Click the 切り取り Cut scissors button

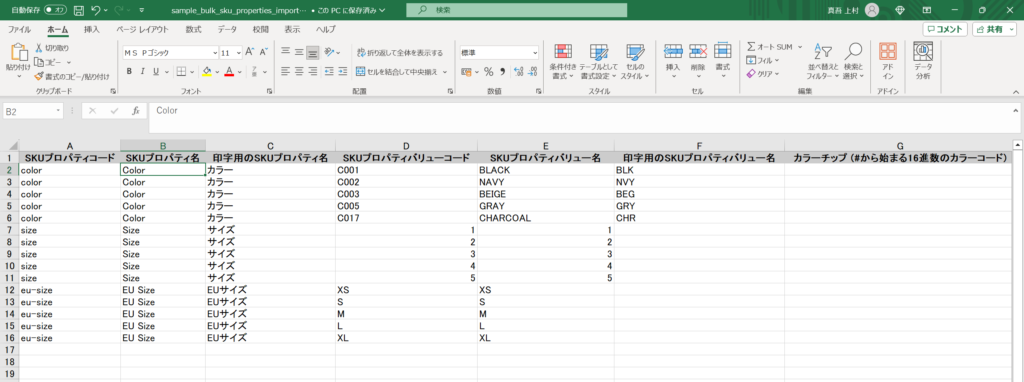[52, 48]
